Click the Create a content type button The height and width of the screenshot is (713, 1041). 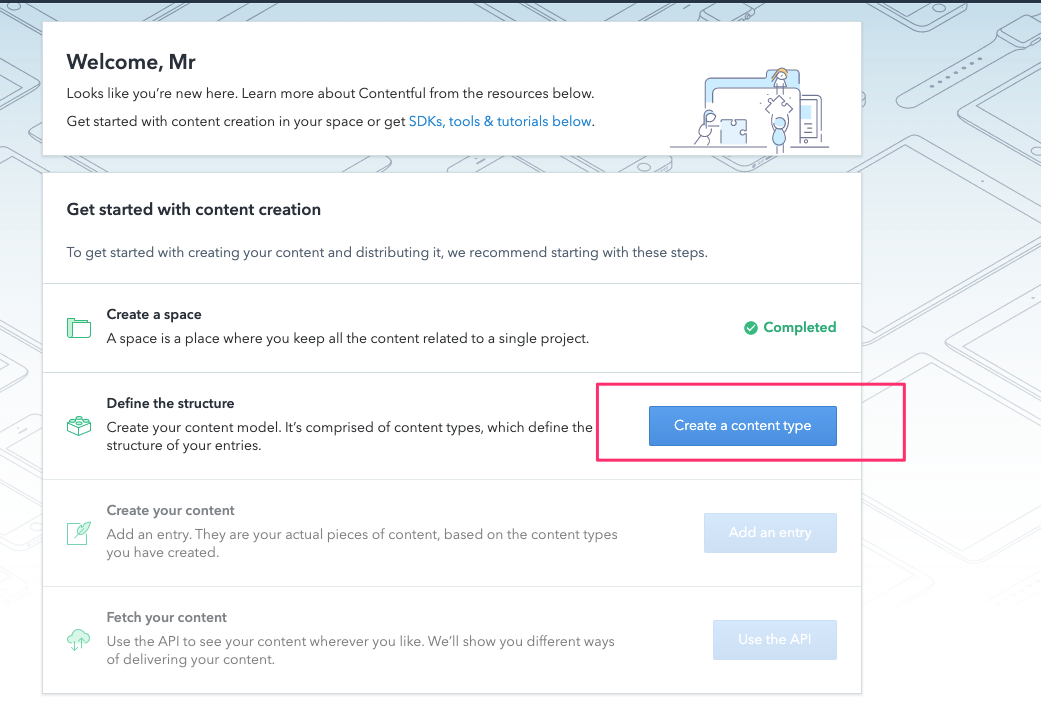[x=743, y=425]
